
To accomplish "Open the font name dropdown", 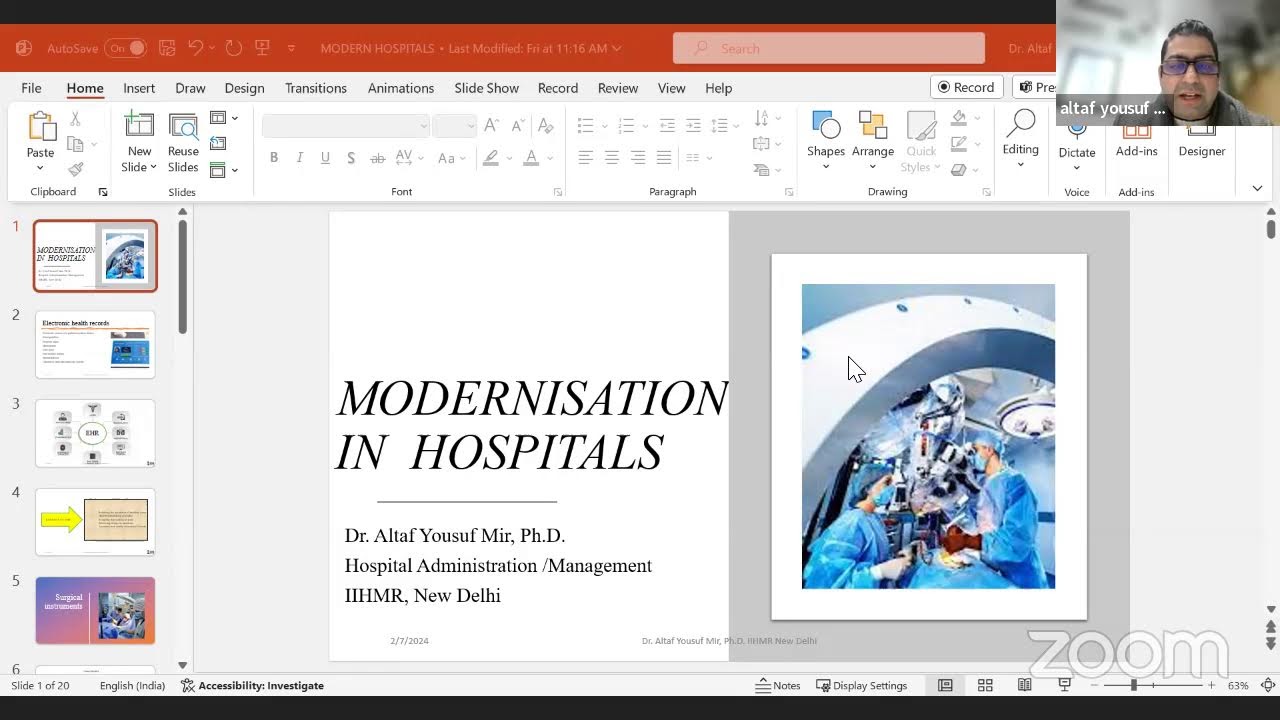I will (x=424, y=126).
